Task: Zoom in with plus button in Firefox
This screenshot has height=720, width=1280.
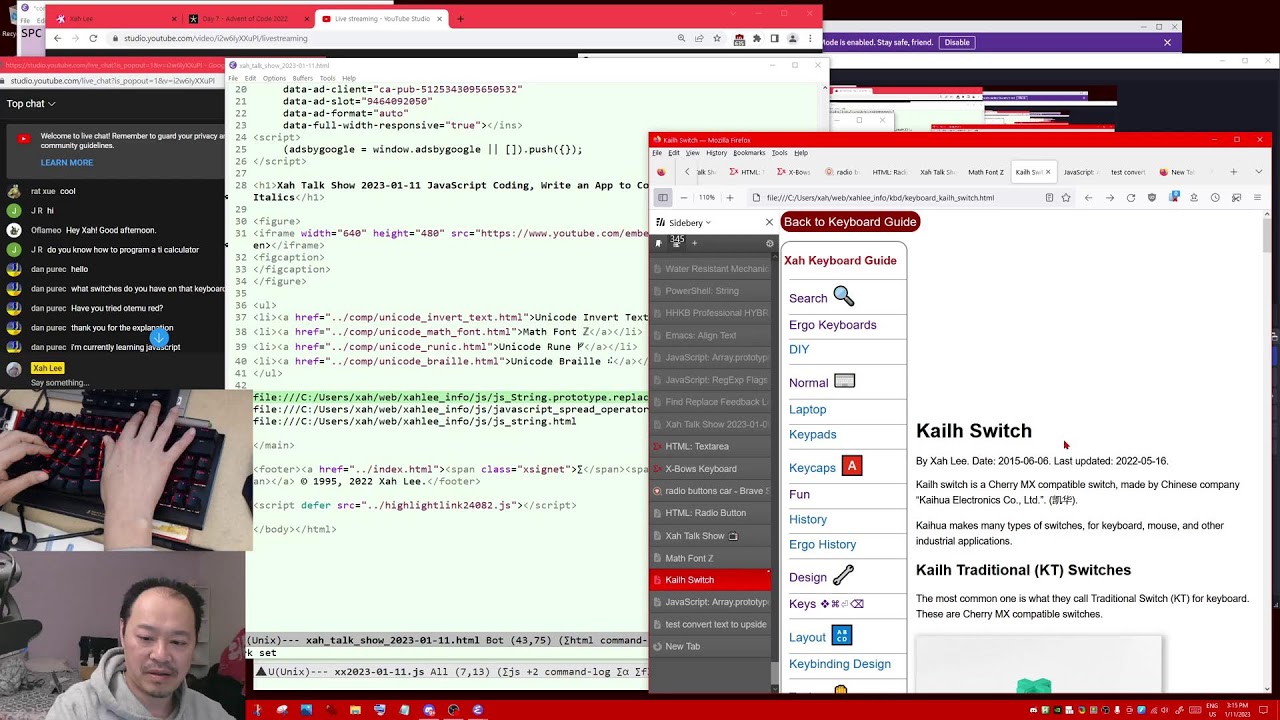Action: [x=729, y=198]
